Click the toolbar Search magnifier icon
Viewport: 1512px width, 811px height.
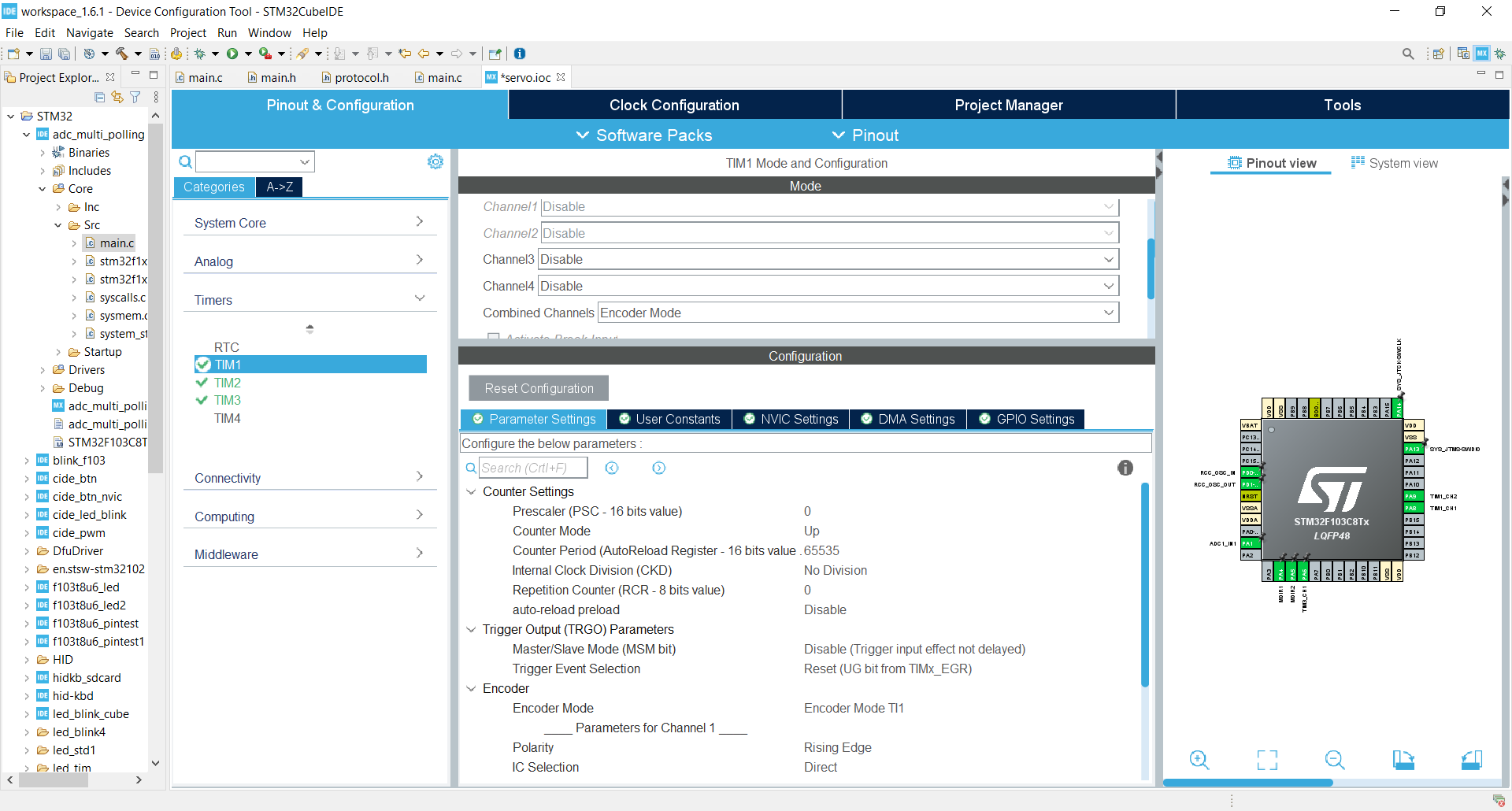click(x=1408, y=54)
